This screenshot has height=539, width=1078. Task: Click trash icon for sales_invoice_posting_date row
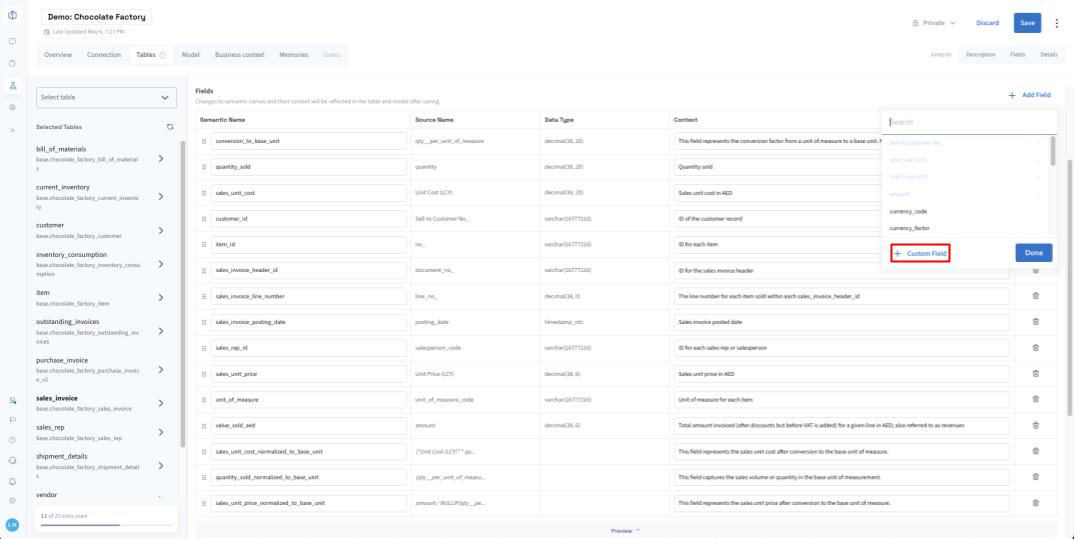[x=1035, y=321]
